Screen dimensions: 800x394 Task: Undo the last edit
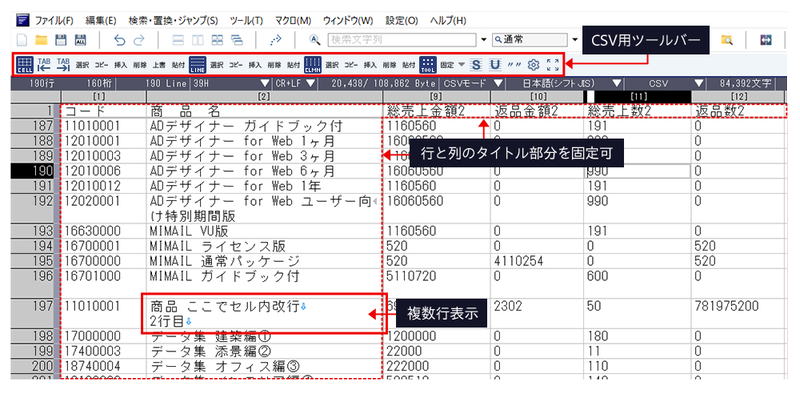(119, 40)
